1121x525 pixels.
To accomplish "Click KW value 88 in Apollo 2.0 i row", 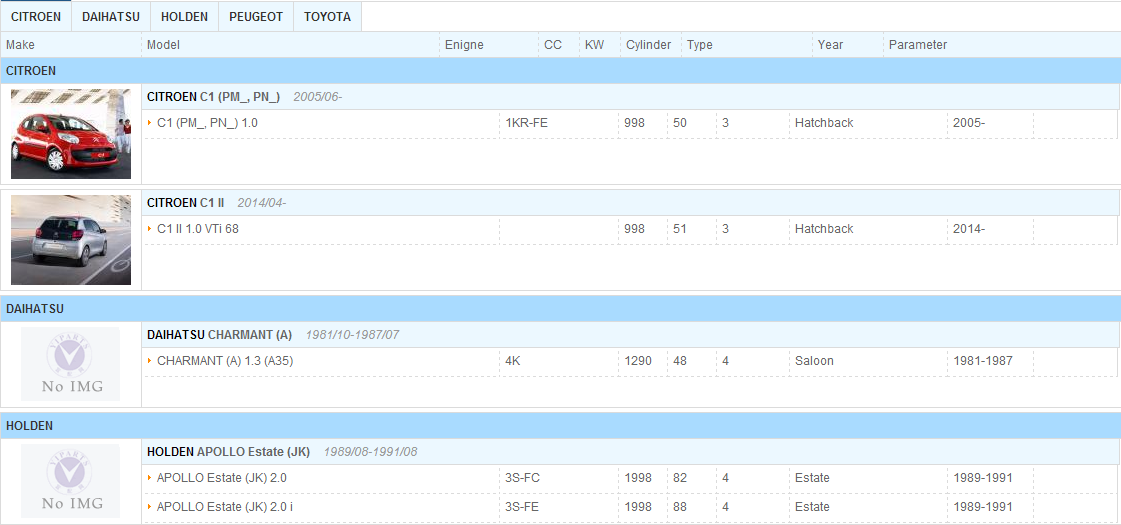I will [680, 506].
